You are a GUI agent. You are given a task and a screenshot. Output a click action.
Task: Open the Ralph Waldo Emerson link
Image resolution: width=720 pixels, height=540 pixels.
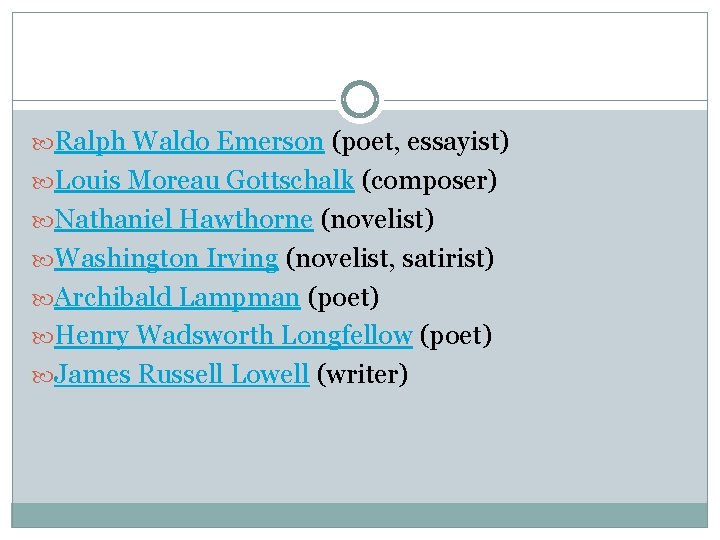(x=188, y=142)
